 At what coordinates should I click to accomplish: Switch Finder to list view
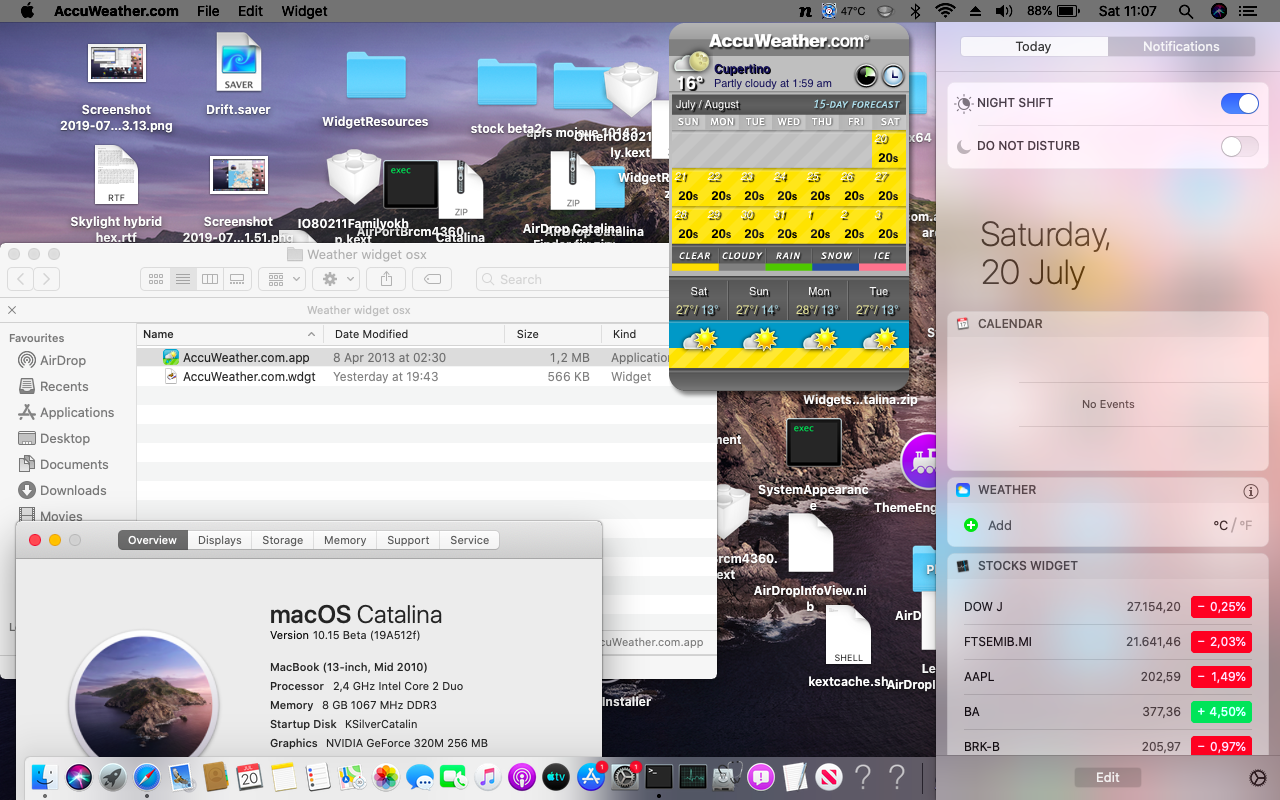click(182, 279)
